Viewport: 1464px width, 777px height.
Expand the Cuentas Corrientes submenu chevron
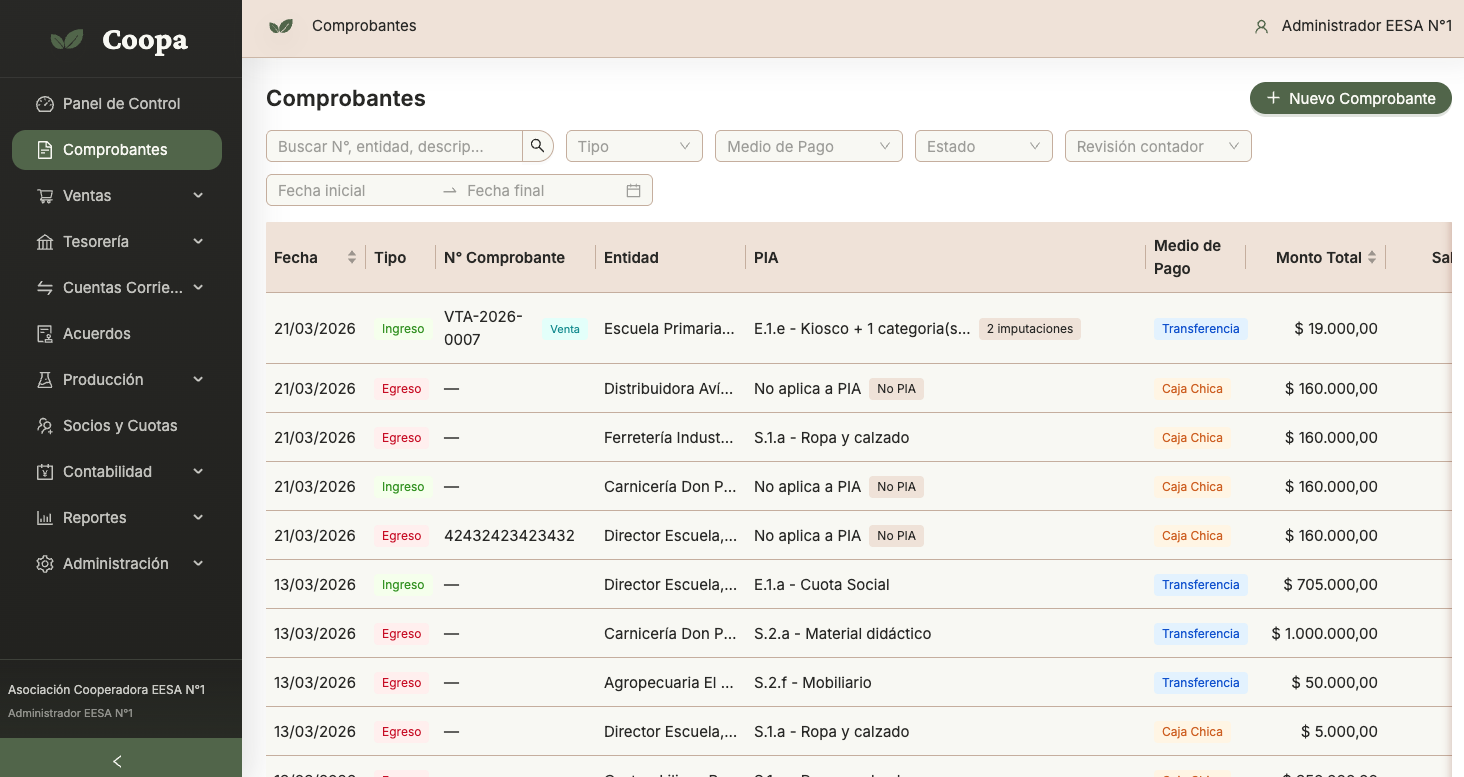tap(198, 288)
